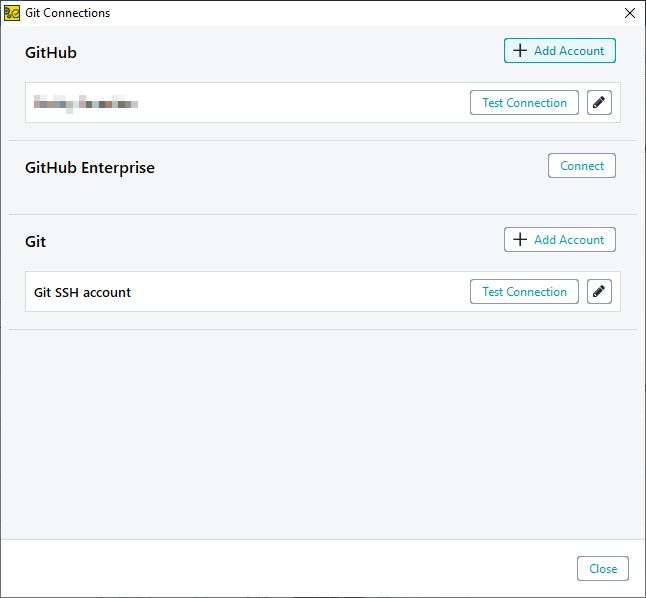This screenshot has height=598, width=646.
Task: Click the application icon in the title bar
Action: [x=12, y=13]
